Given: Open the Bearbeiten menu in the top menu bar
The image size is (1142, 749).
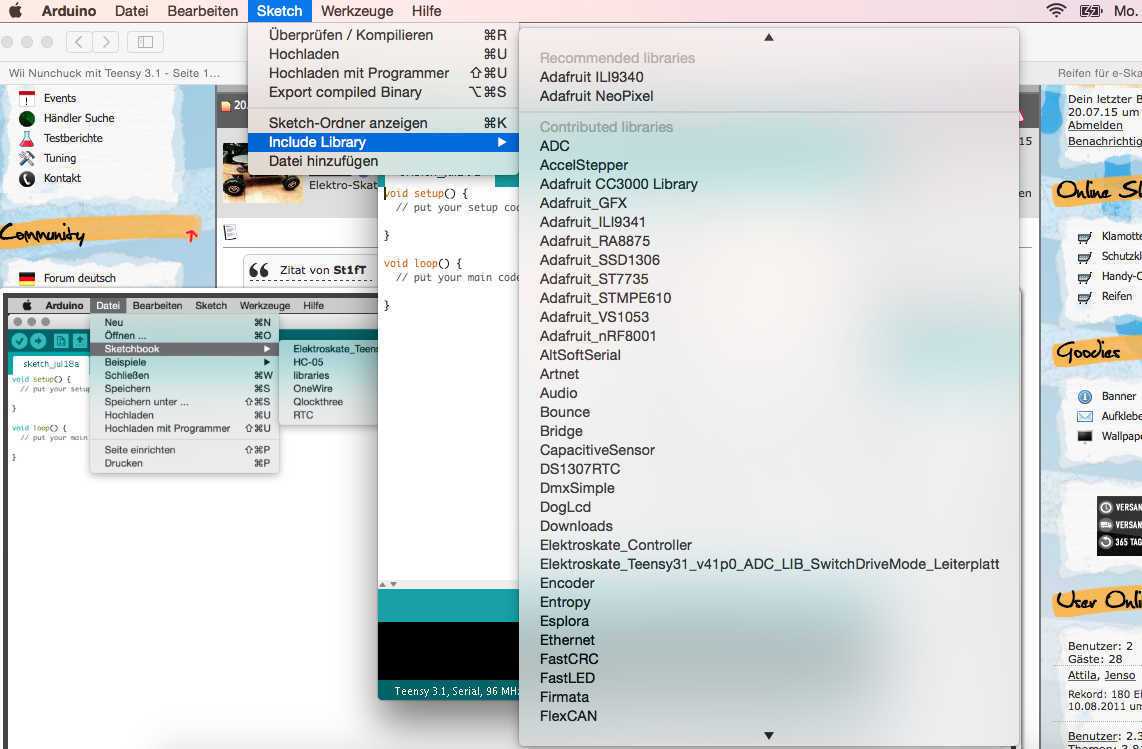Looking at the screenshot, I should pyautogui.click(x=202, y=11).
